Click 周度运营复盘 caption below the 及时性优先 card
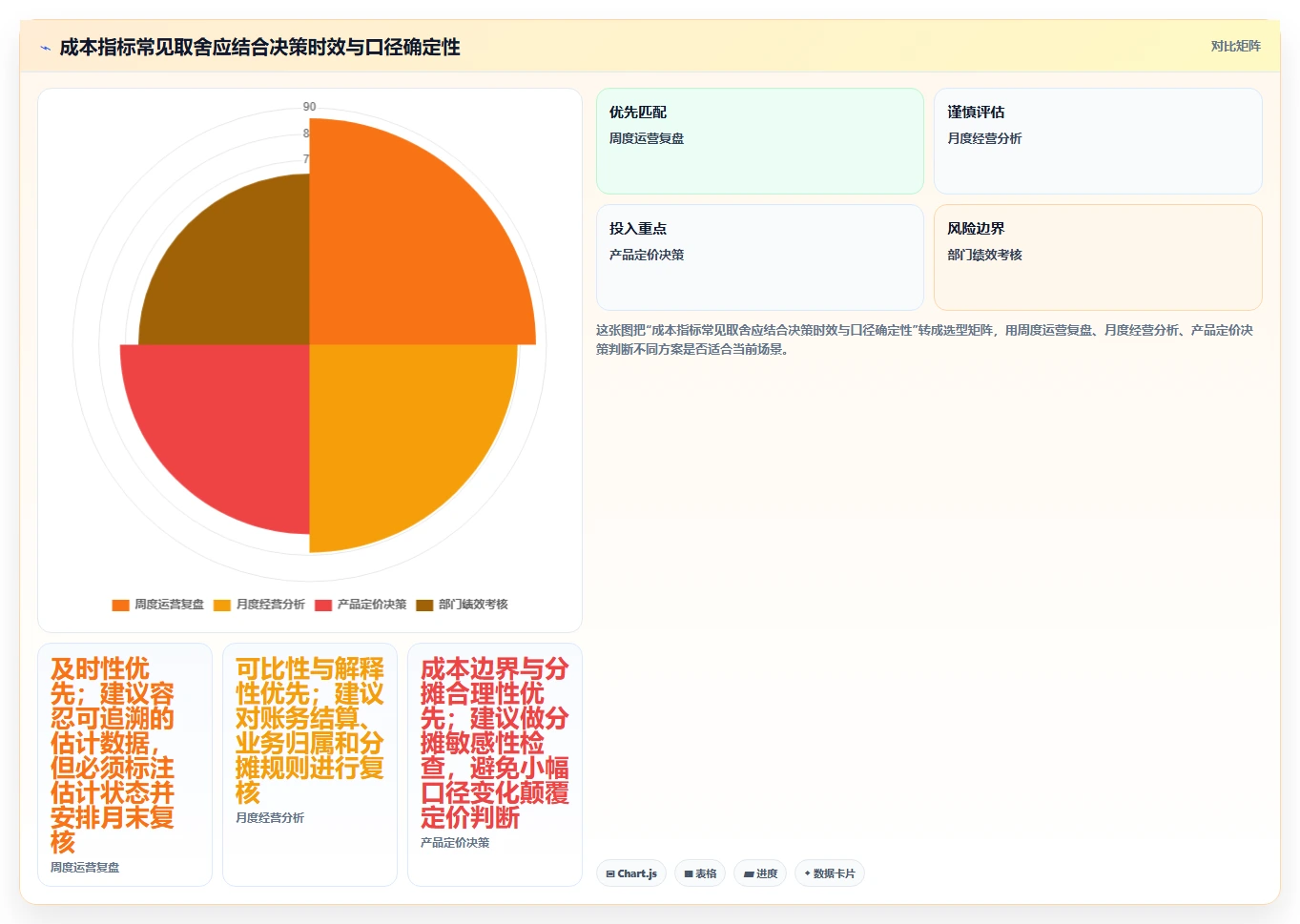 pos(85,868)
